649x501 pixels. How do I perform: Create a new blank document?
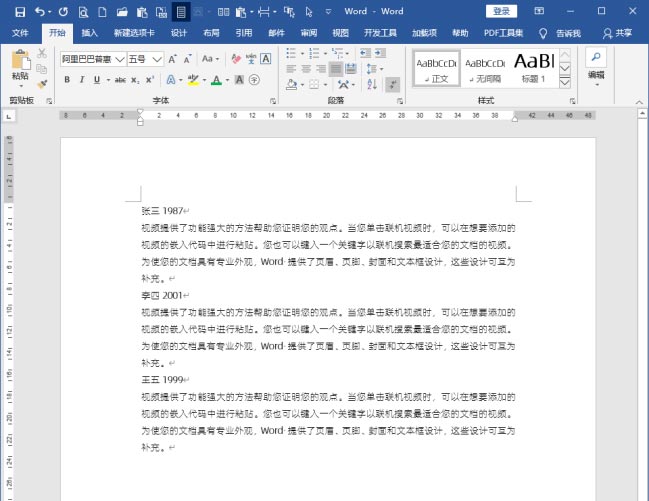(x=102, y=12)
